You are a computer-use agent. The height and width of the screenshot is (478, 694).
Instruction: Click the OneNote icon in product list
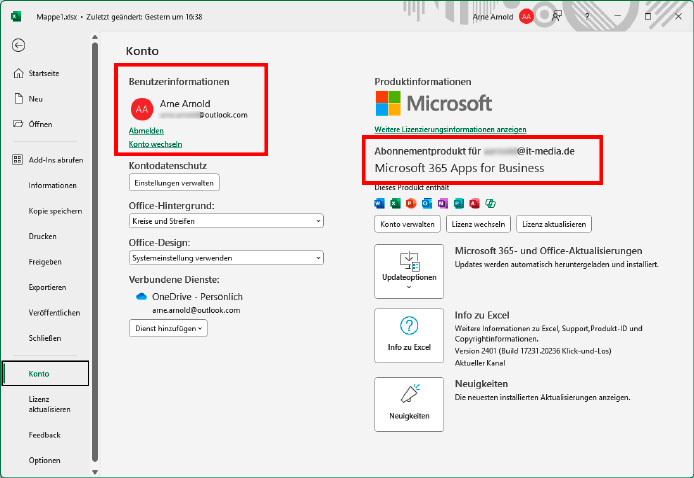(x=443, y=203)
